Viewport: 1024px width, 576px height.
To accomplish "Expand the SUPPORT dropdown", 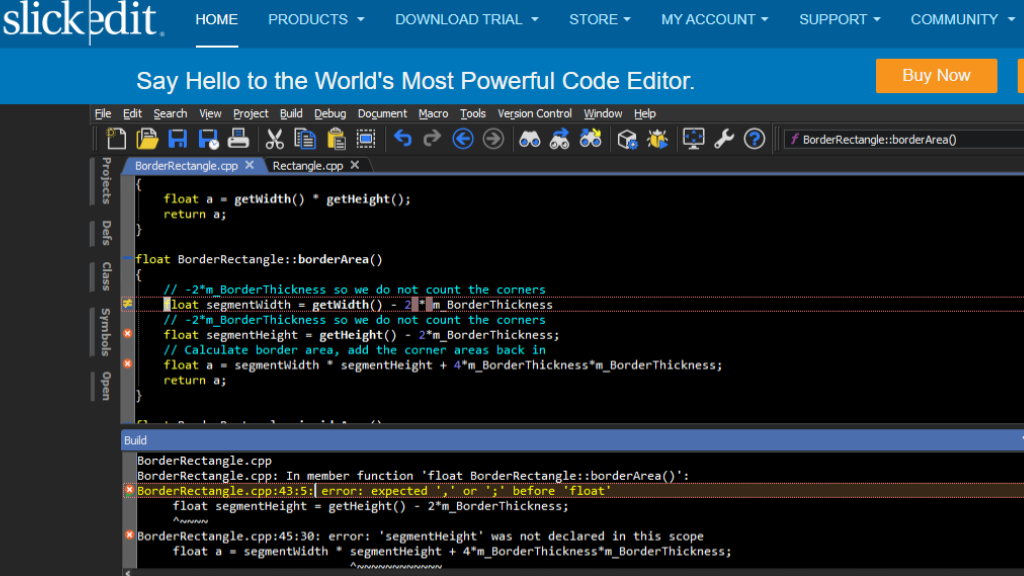I will pyautogui.click(x=840, y=20).
